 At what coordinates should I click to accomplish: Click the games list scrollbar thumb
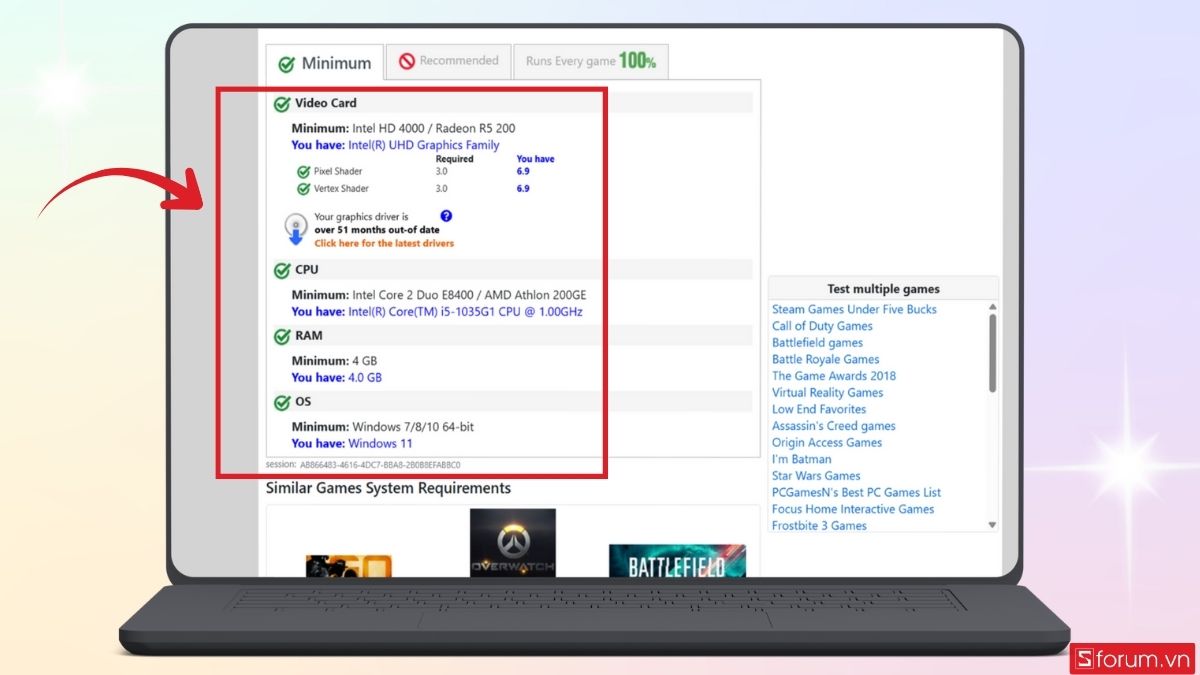click(x=992, y=353)
